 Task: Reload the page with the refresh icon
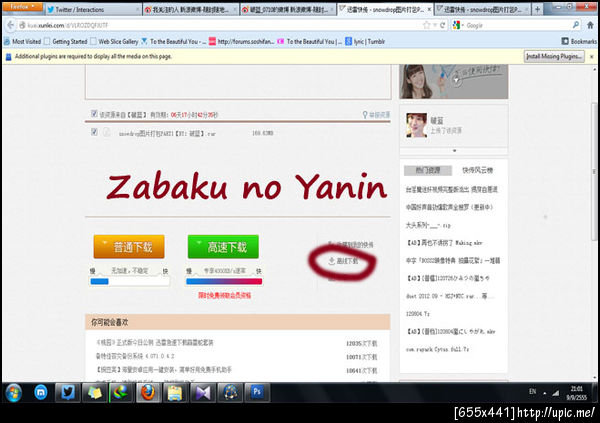(442, 25)
